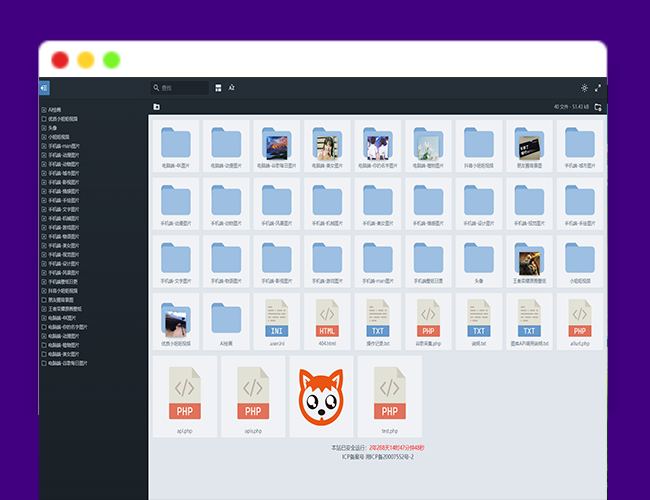Enter fullscreen with the expand arrows icon
Viewport: 650px width, 500px height.
coord(598,88)
